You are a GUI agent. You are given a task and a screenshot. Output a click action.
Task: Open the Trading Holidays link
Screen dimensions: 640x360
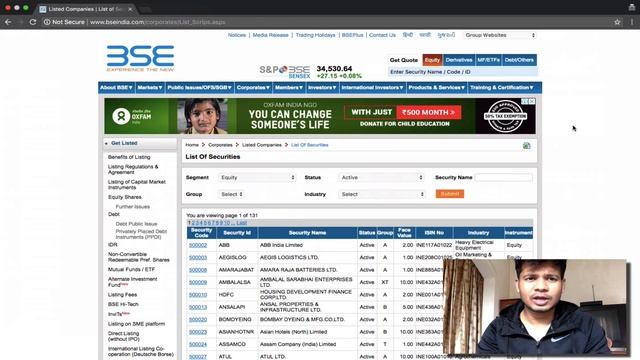315,35
